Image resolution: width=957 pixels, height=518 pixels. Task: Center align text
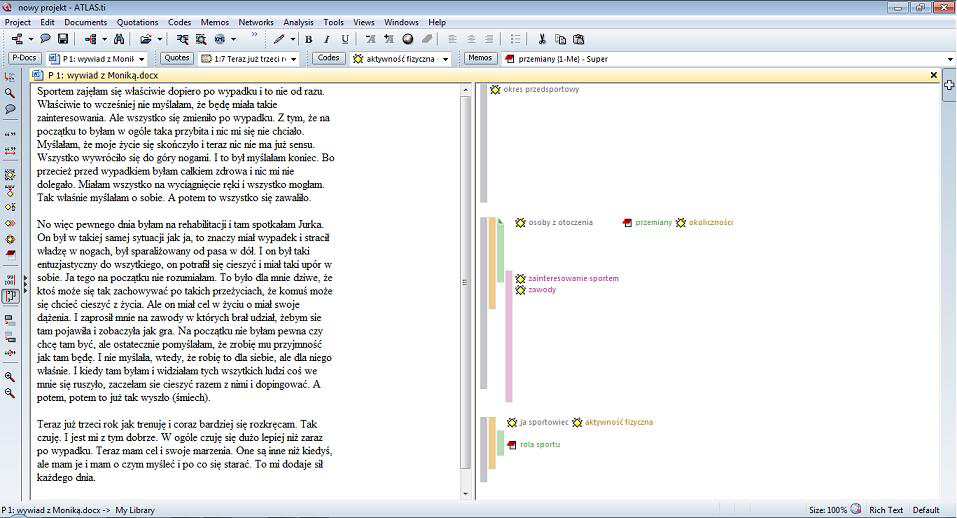click(x=471, y=39)
